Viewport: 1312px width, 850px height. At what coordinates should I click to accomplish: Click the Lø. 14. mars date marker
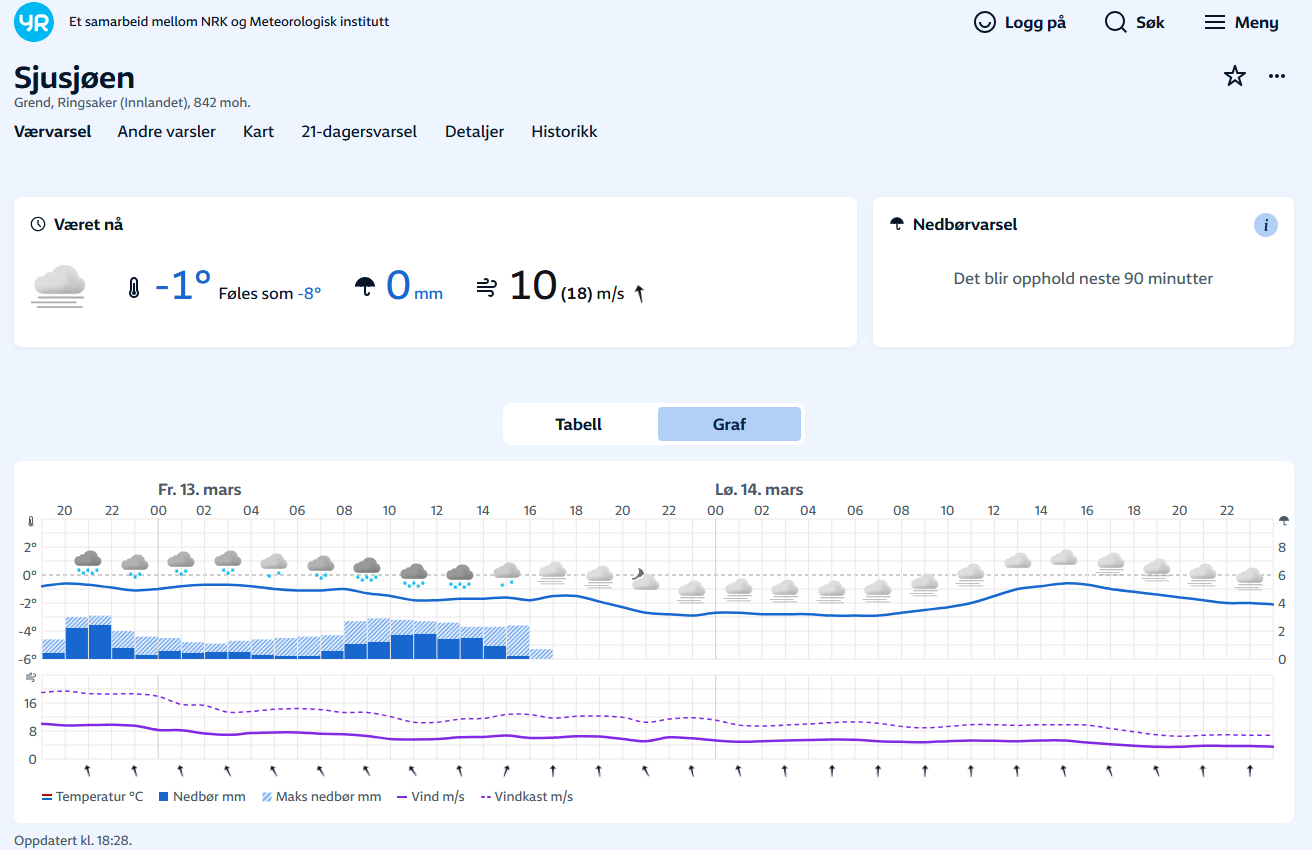point(759,489)
